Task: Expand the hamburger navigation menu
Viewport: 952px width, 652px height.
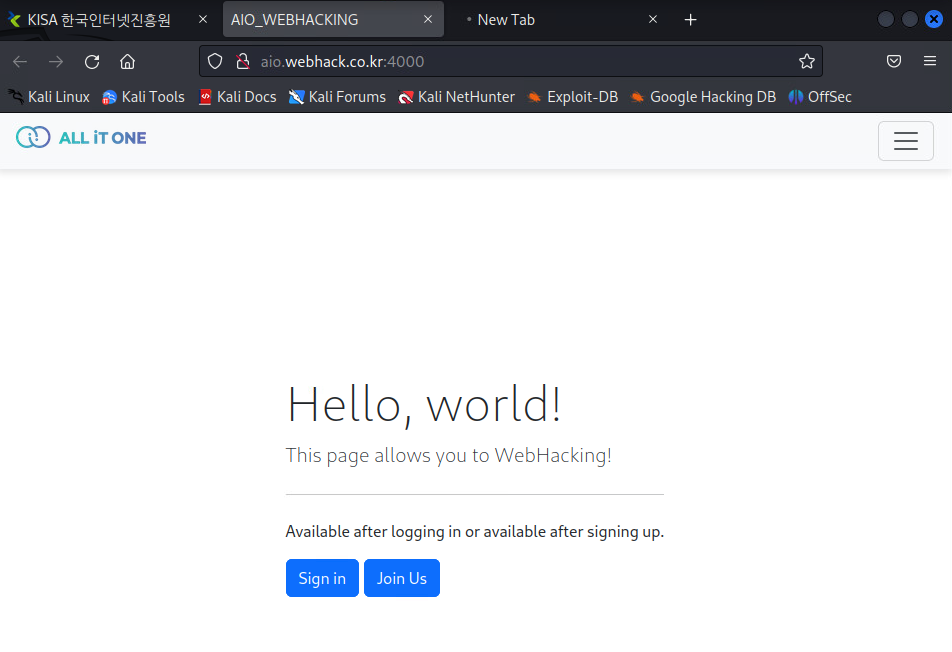Action: click(x=905, y=141)
